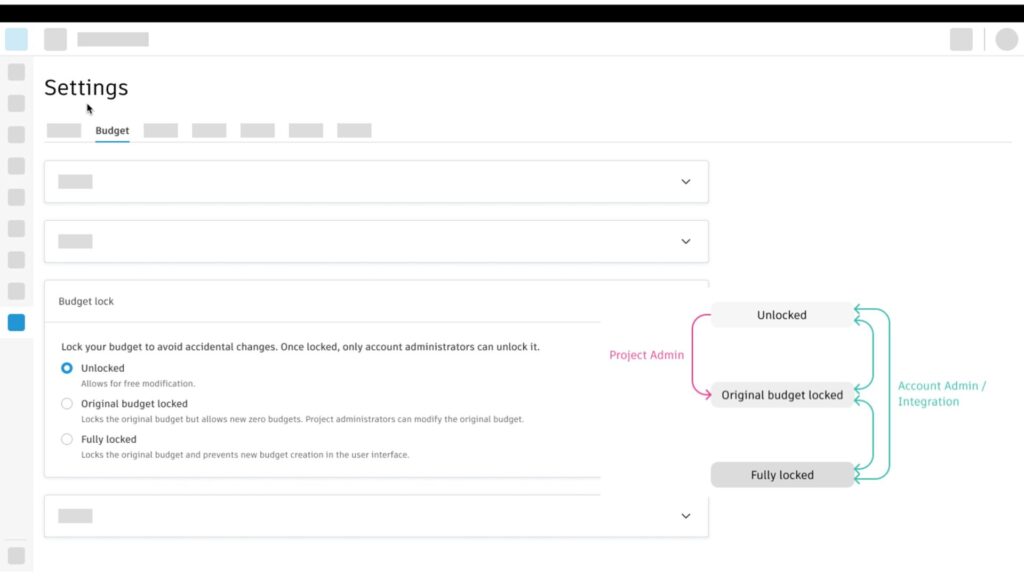Choose the Original budget locked radio option
This screenshot has width=1024, height=576.
pyautogui.click(x=67, y=404)
